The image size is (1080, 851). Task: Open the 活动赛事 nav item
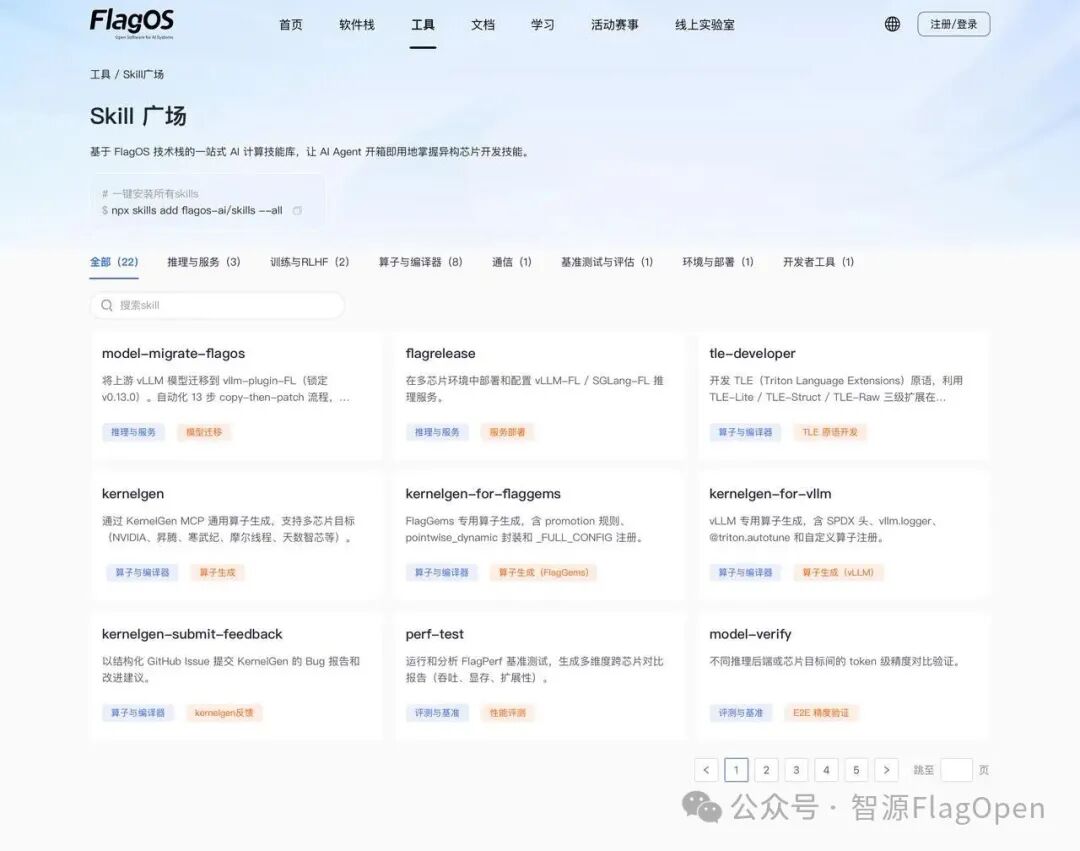point(614,25)
